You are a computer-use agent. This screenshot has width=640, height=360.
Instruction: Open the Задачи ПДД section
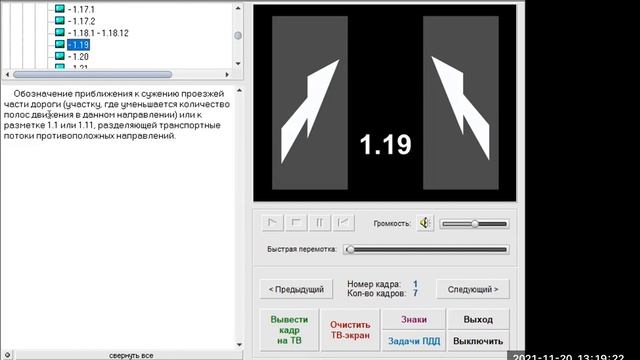[414, 341]
